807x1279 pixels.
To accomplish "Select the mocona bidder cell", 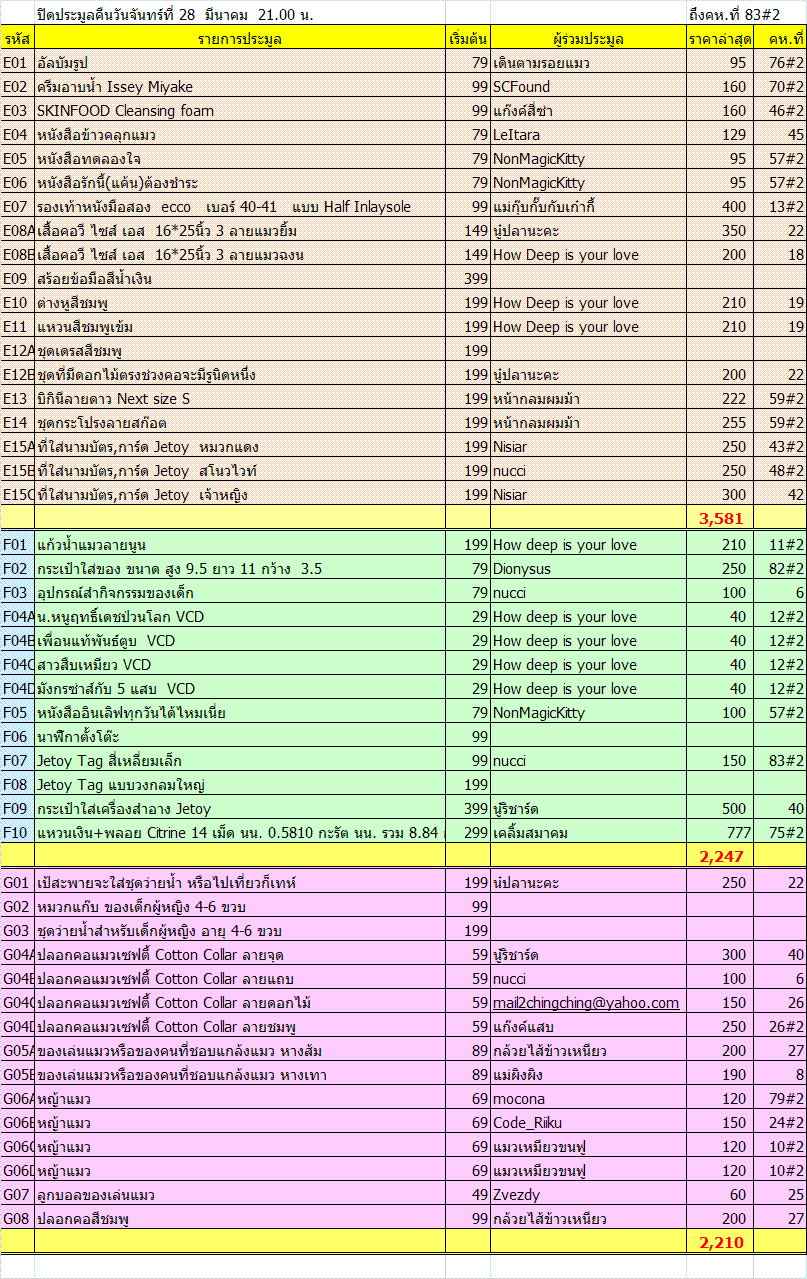I will coord(588,1099).
